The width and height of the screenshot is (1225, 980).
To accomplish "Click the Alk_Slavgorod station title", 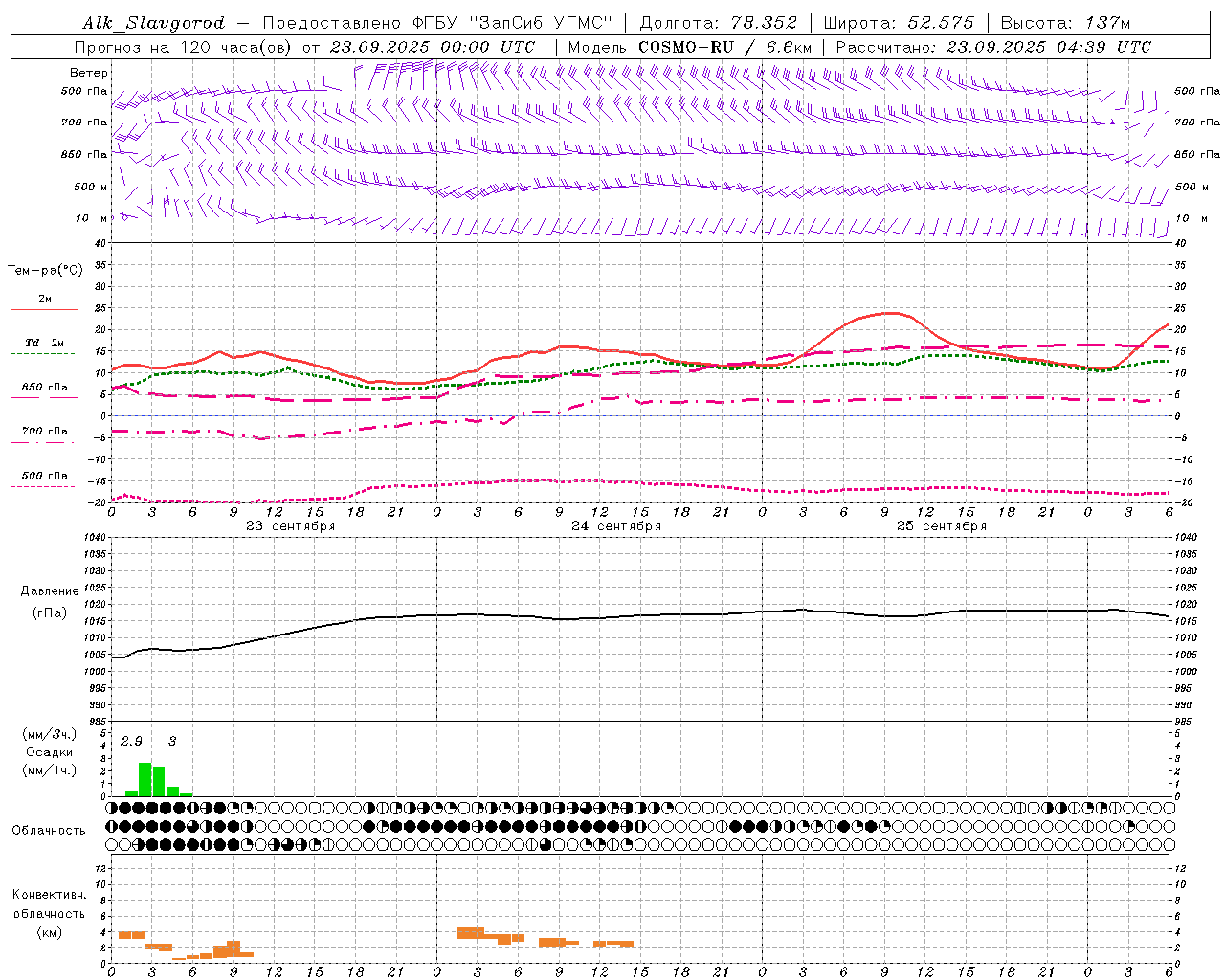I will 153,23.
